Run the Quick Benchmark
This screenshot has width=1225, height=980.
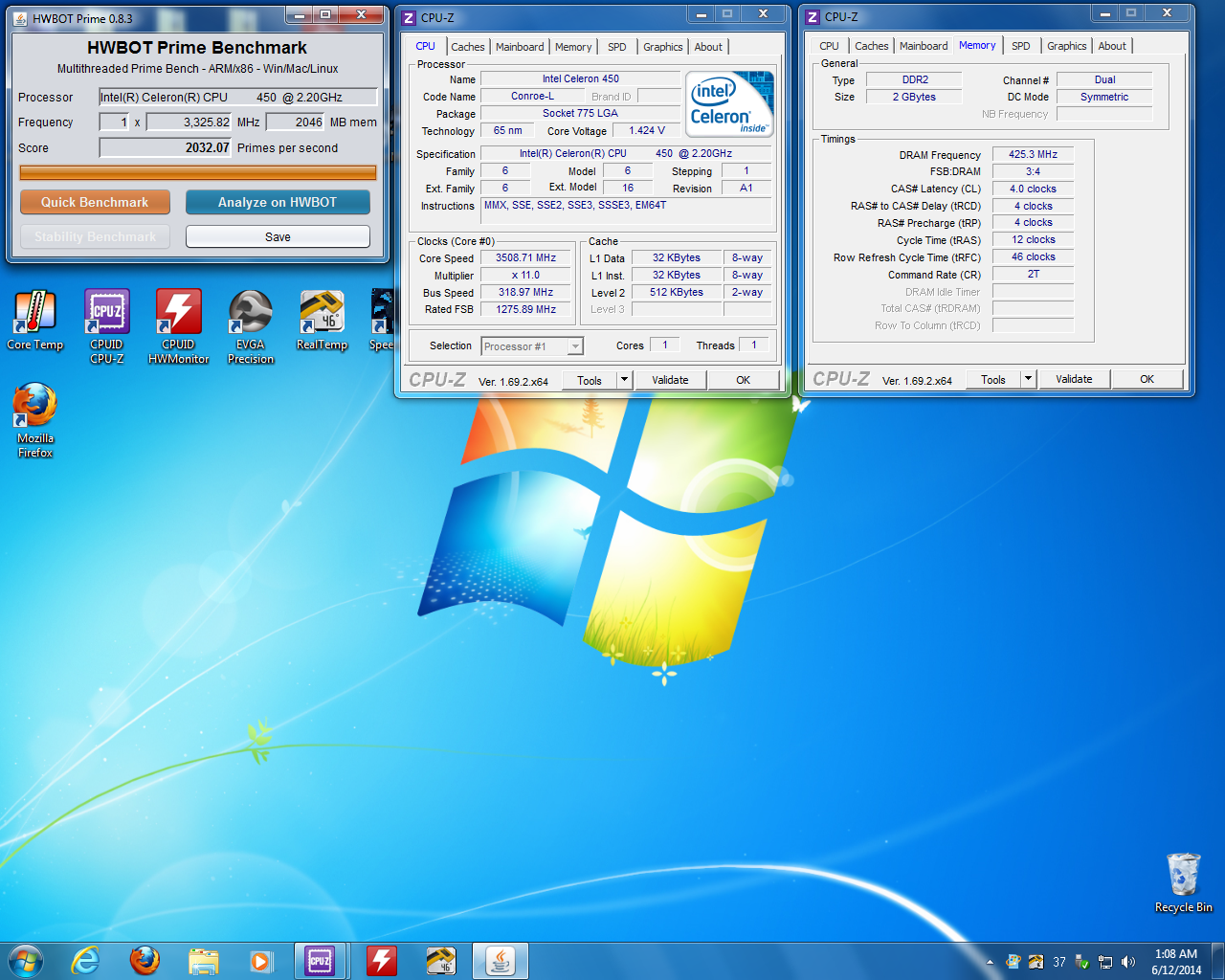click(95, 202)
